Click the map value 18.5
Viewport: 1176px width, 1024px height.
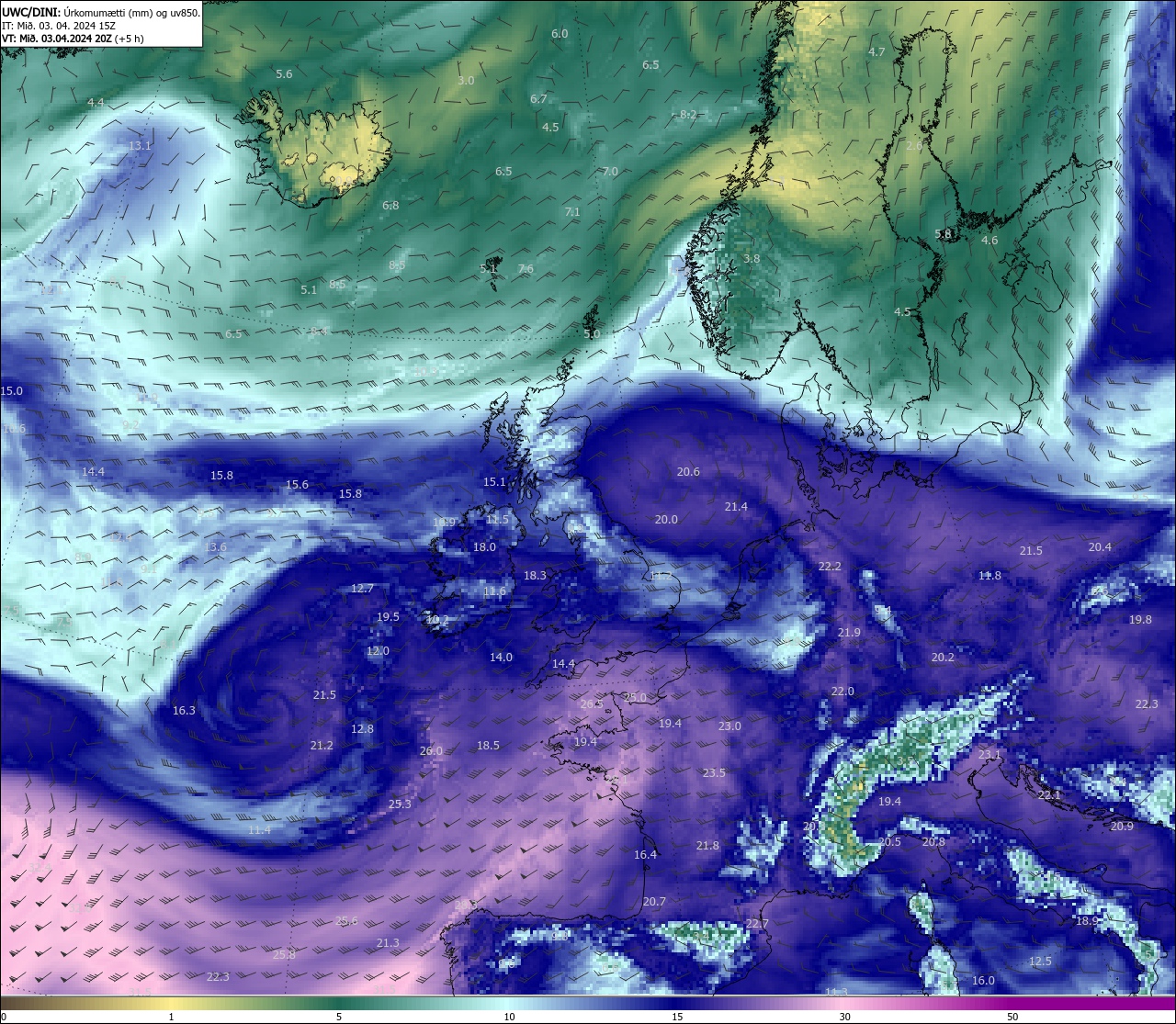(488, 745)
